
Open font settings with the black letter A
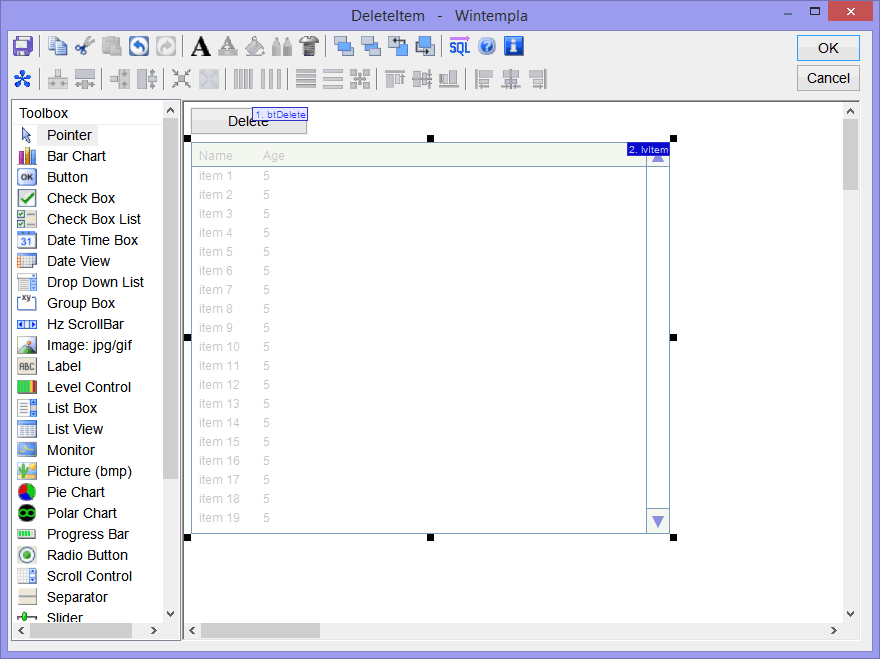pos(200,47)
